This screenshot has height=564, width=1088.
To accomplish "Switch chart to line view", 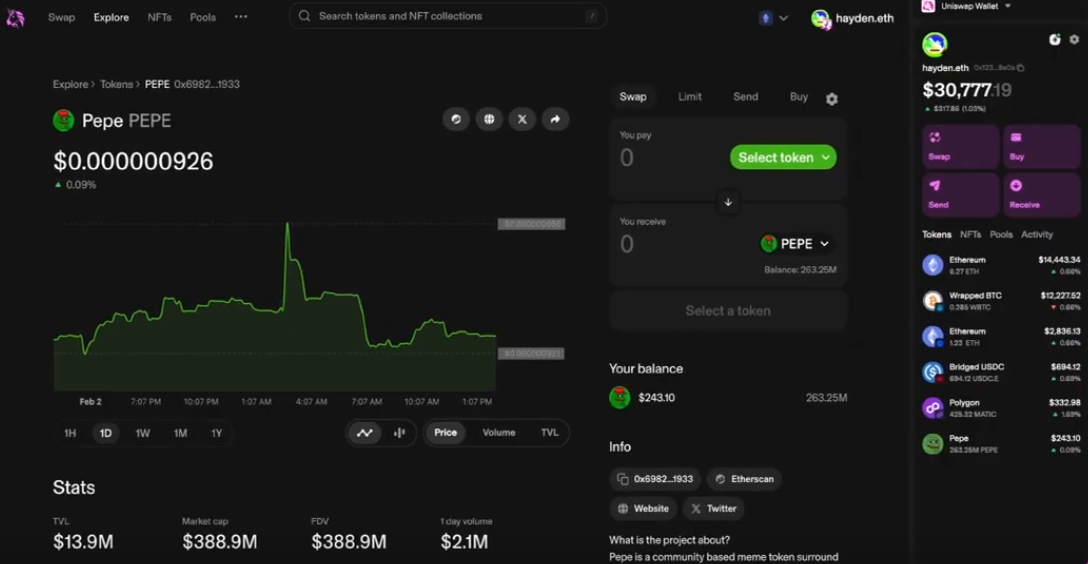I will pos(365,433).
